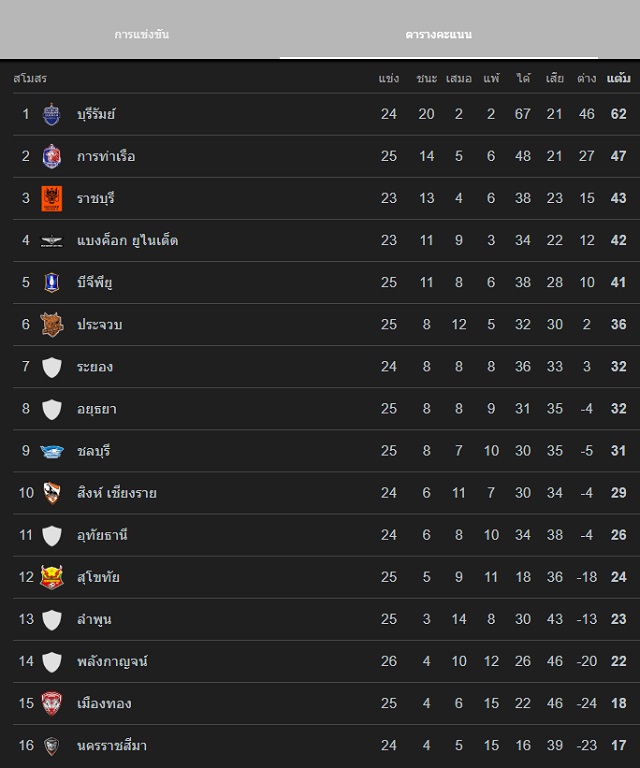Switch to the การแข่งขัน (matches) tab
This screenshot has width=640, height=768.
[141, 34]
